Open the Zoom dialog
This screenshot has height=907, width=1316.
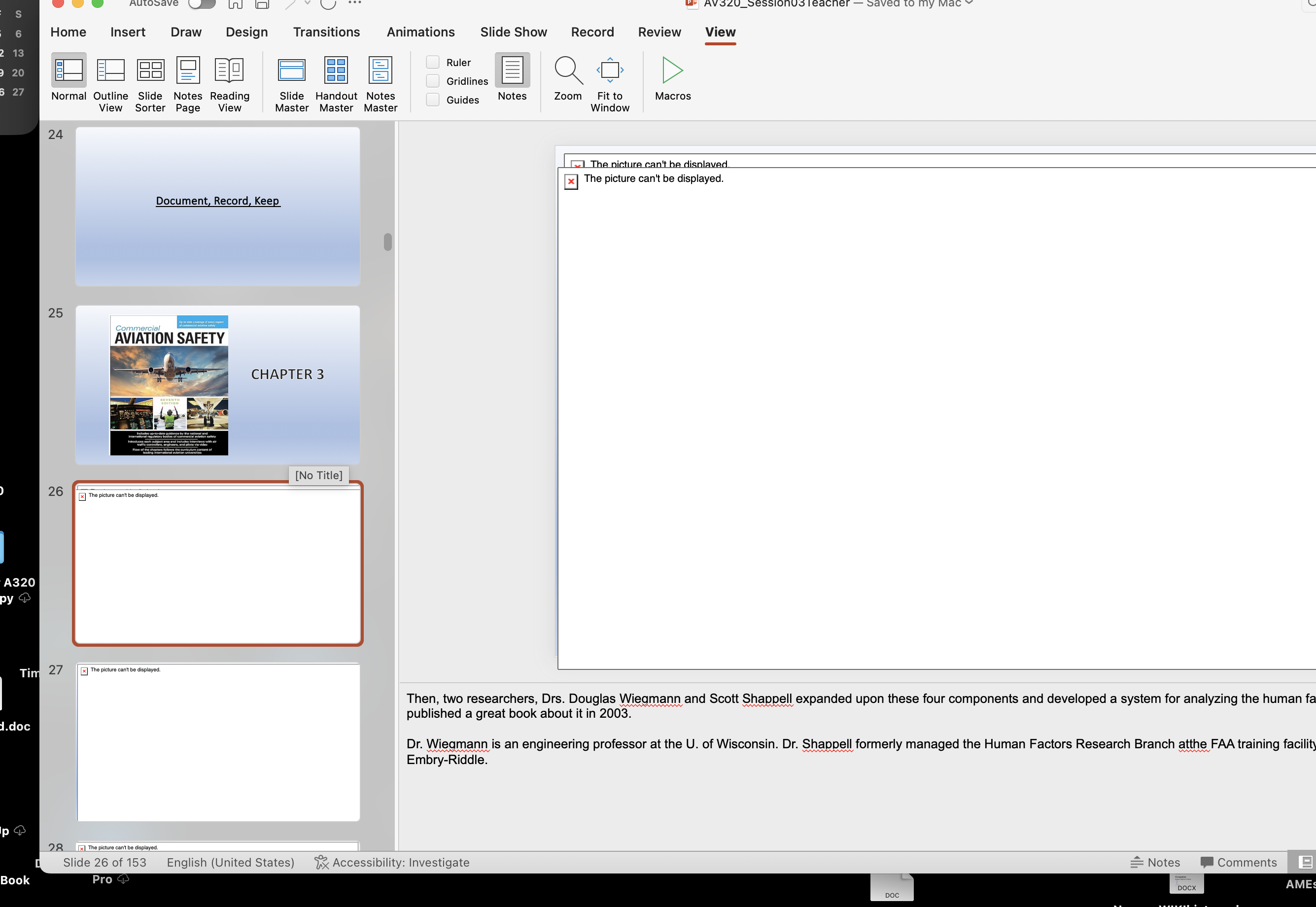(568, 79)
